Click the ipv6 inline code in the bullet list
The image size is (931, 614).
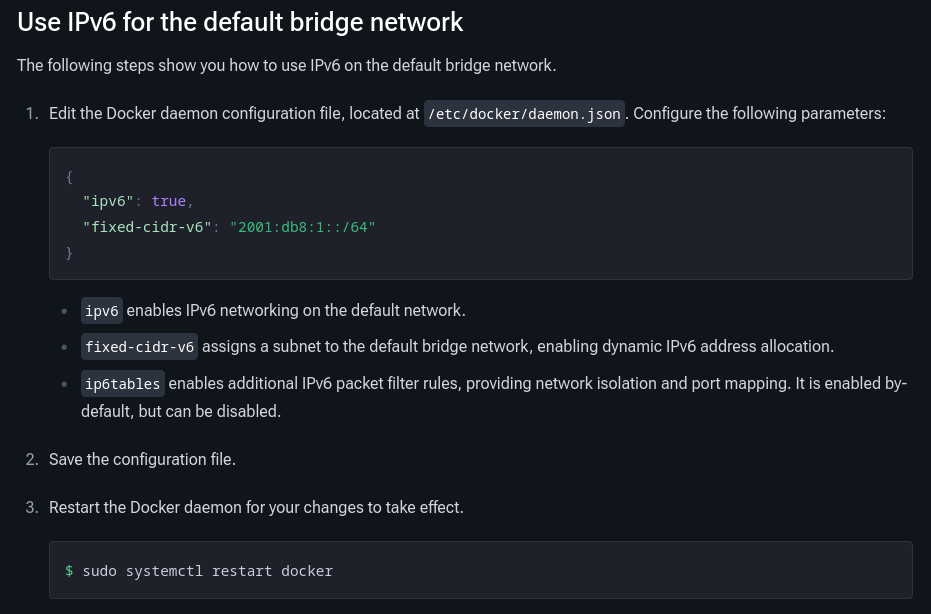click(102, 311)
